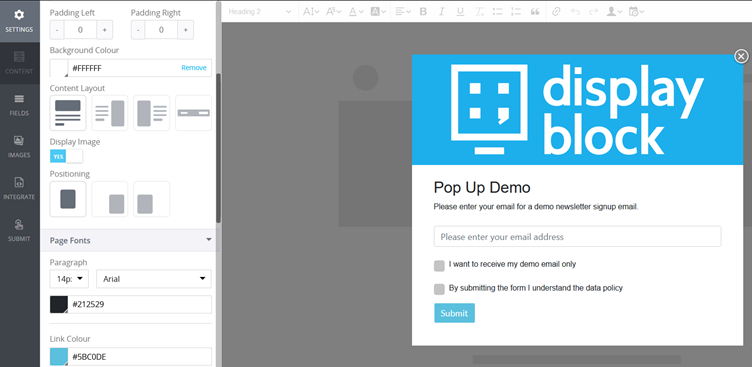Screen dimensions: 752x367
Task: Click the Background Colour swatch
Action: coord(59,68)
